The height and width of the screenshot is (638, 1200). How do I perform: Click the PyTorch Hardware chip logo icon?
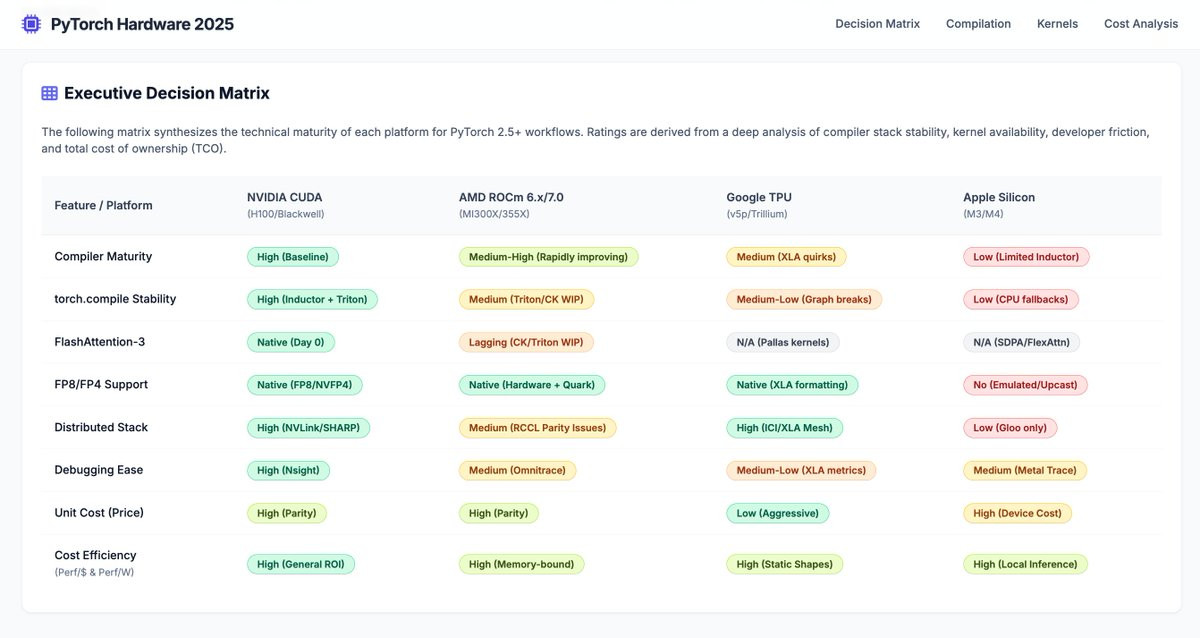31,24
